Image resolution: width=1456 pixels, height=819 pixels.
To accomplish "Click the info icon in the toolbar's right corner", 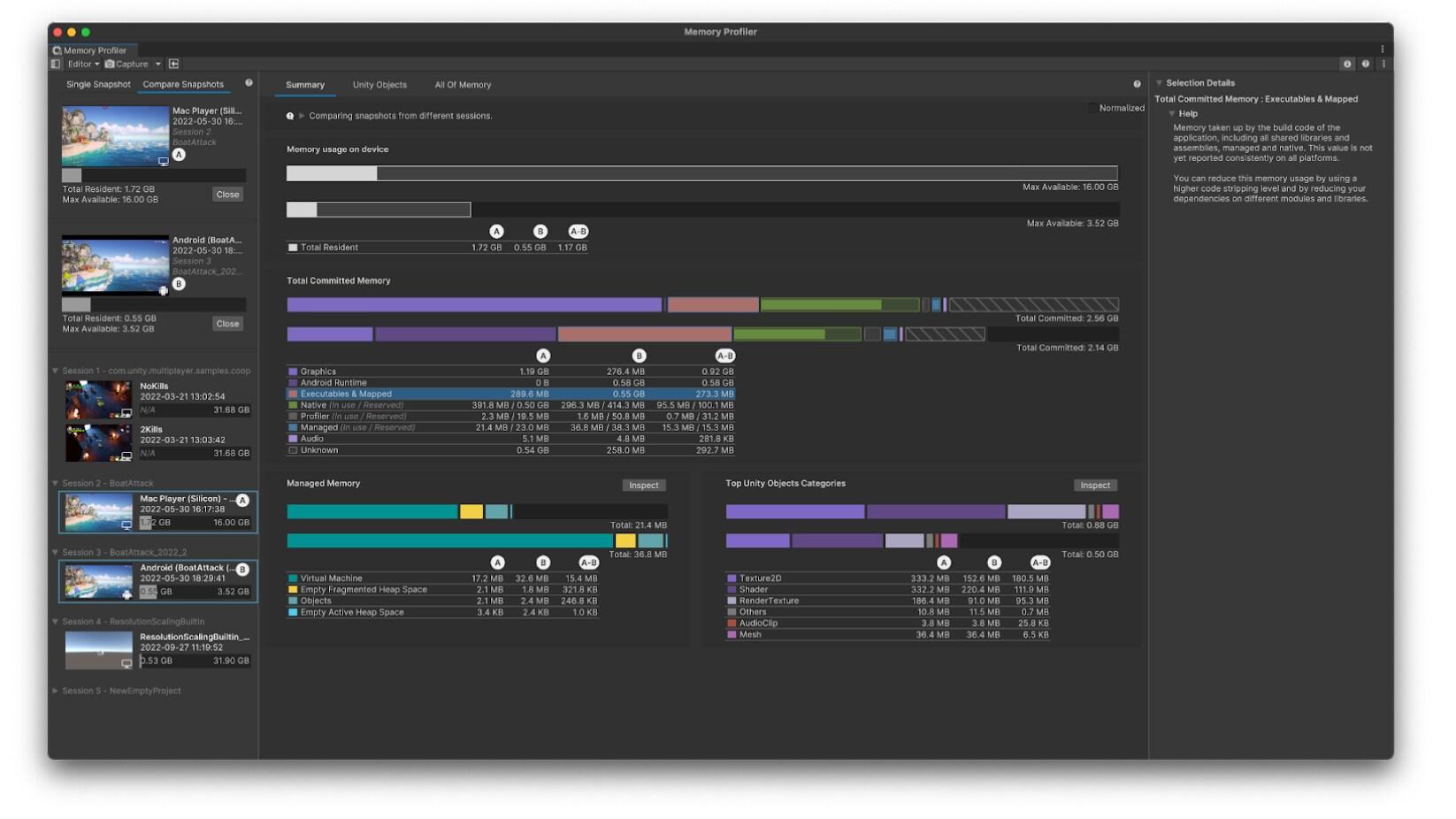I will pos(1347,64).
